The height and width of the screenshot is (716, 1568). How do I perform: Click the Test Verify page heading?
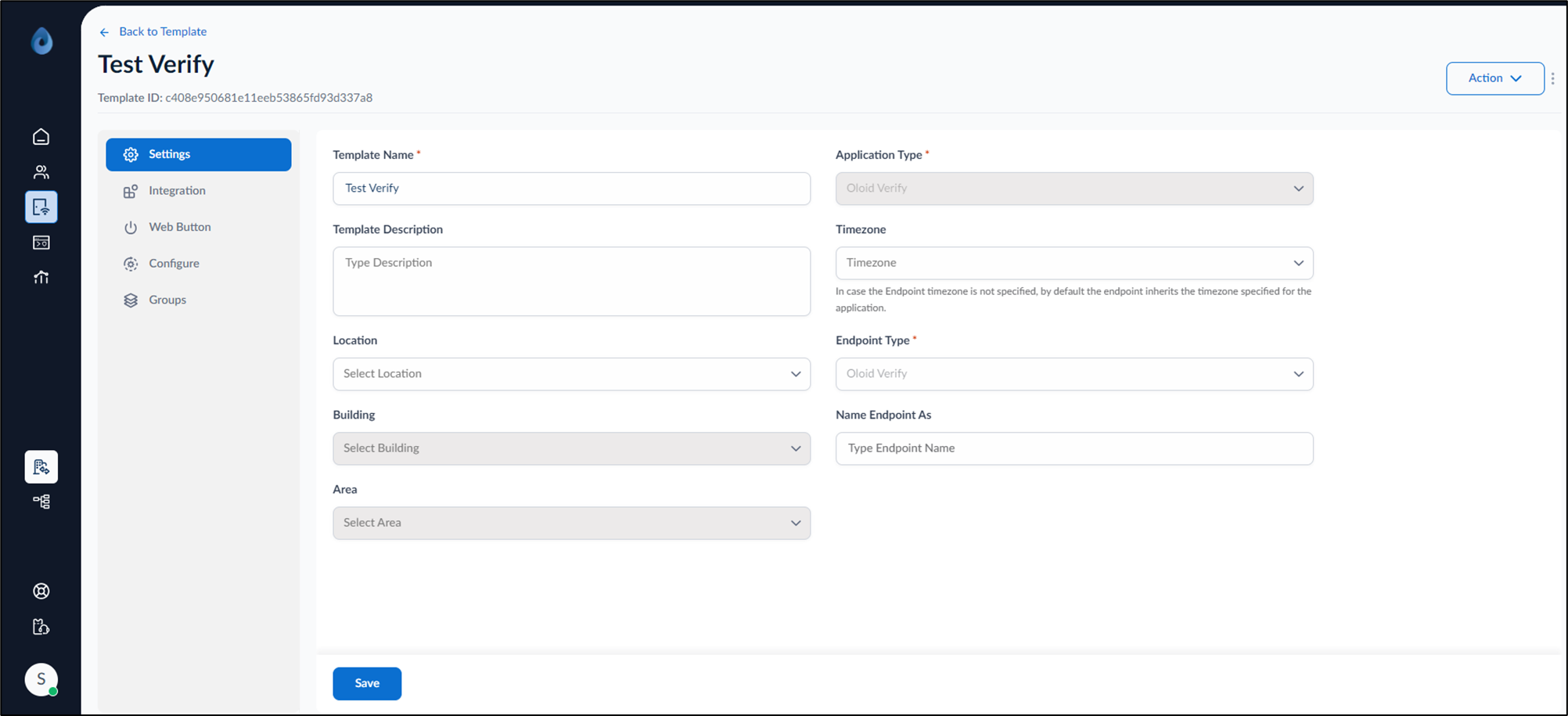tap(156, 65)
